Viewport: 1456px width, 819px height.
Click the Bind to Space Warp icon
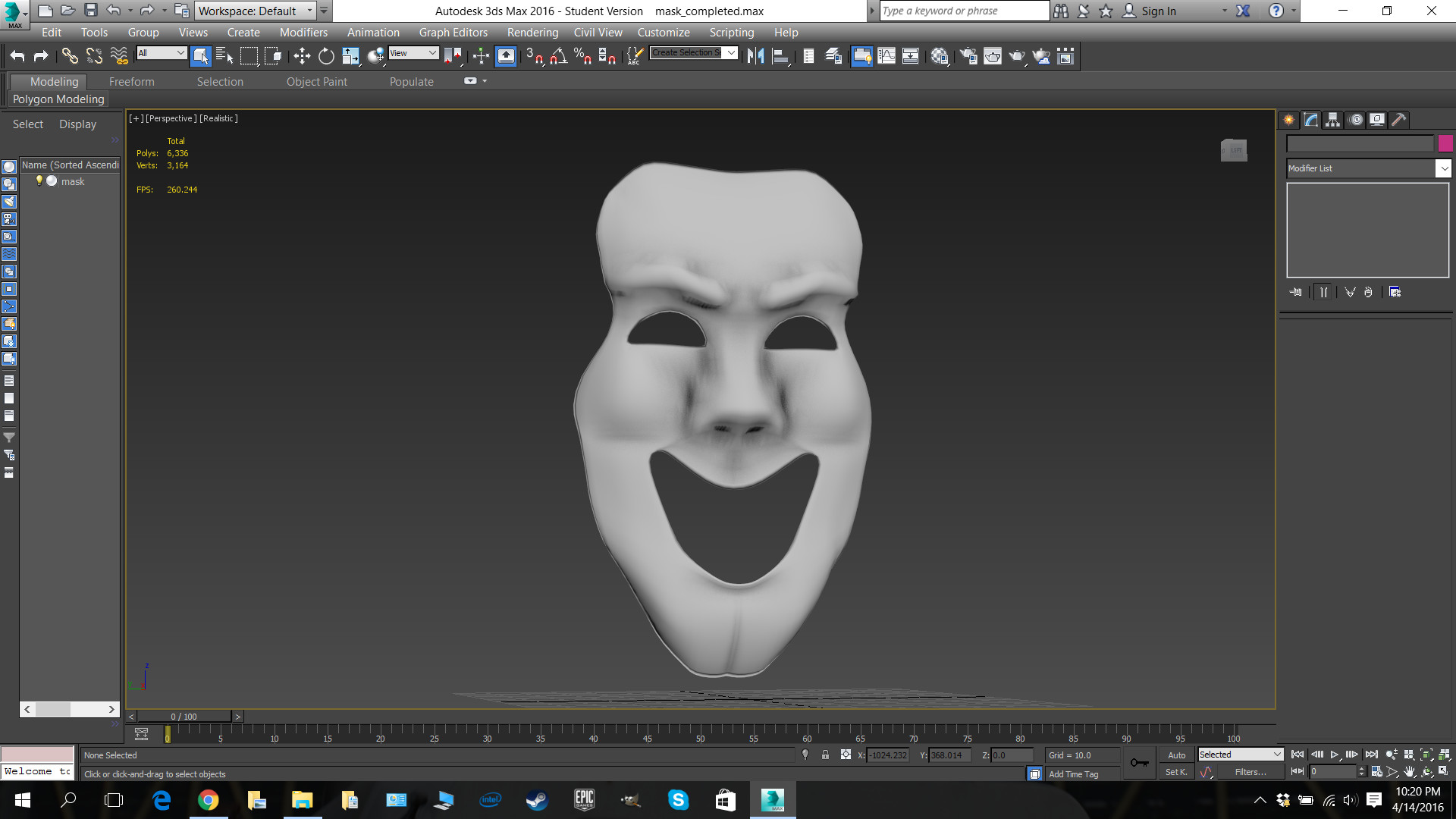[119, 56]
